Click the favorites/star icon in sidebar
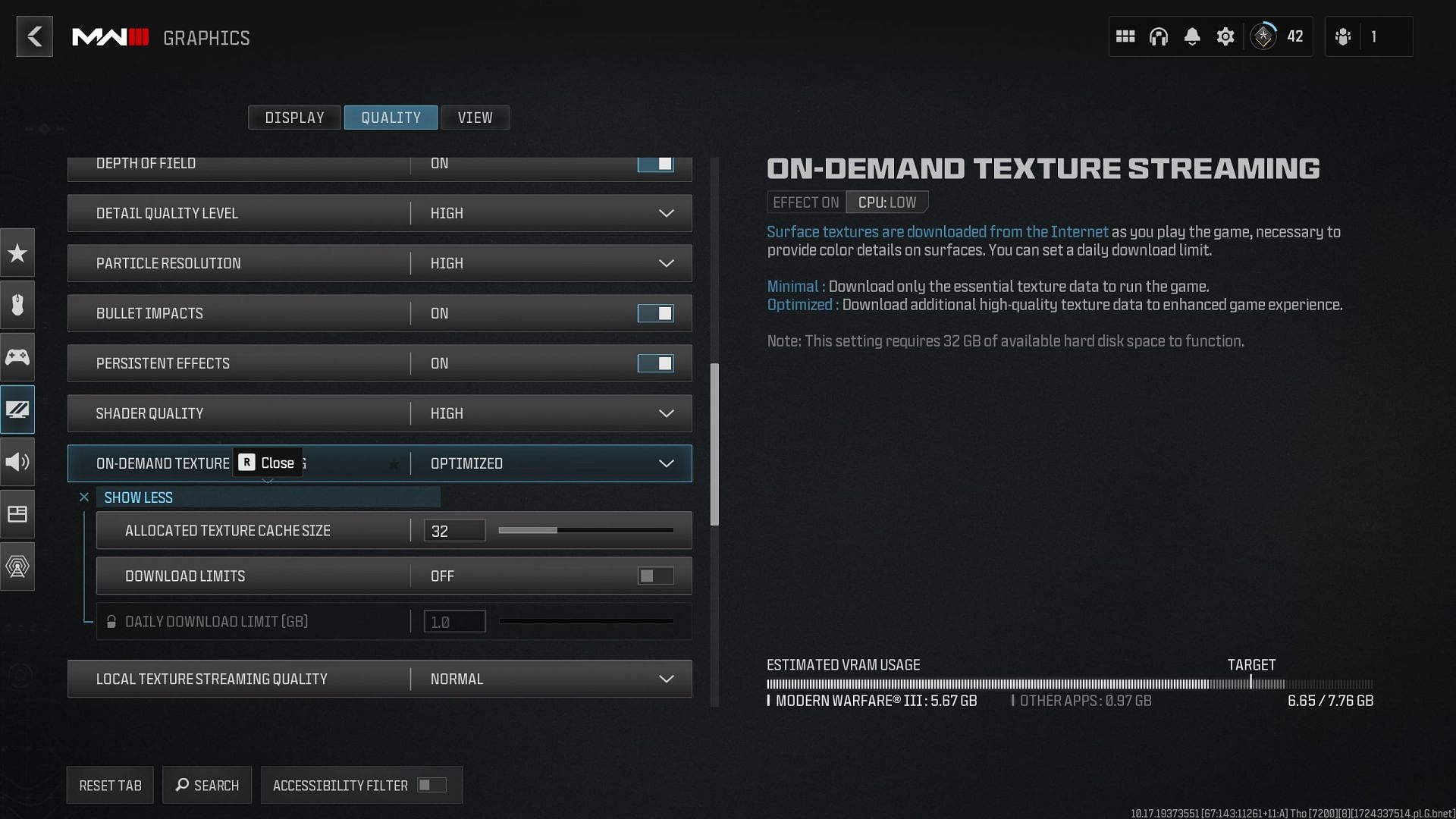Viewport: 1456px width, 819px height. click(17, 252)
